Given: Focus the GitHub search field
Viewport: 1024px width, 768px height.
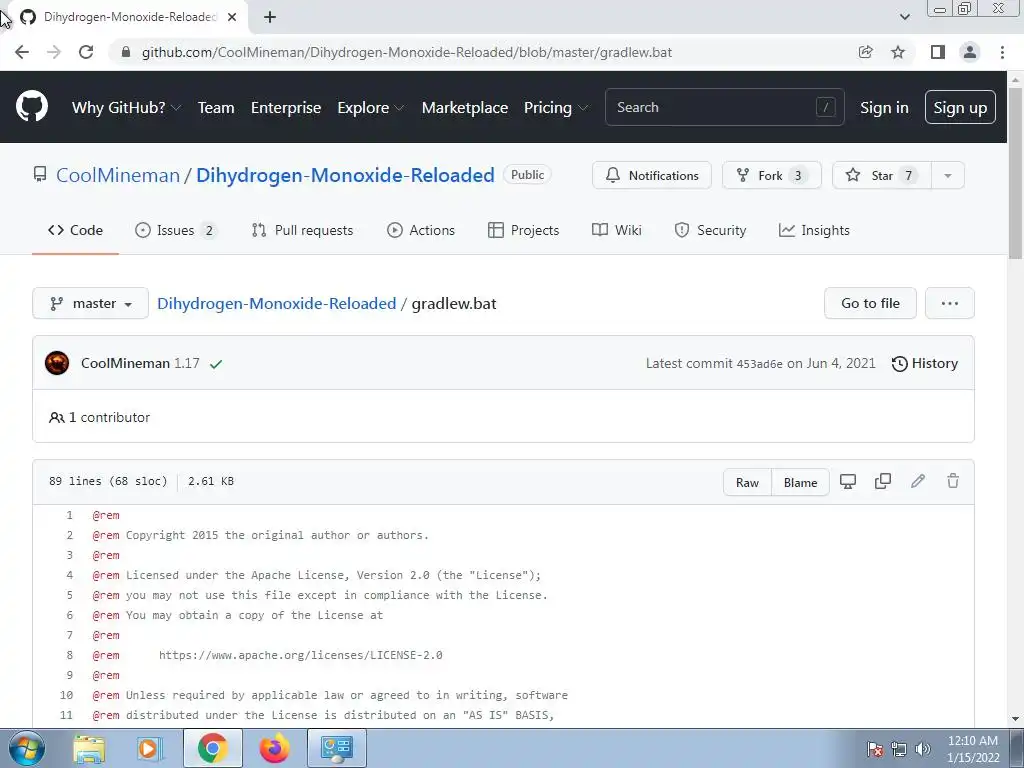Looking at the screenshot, I should coord(725,107).
